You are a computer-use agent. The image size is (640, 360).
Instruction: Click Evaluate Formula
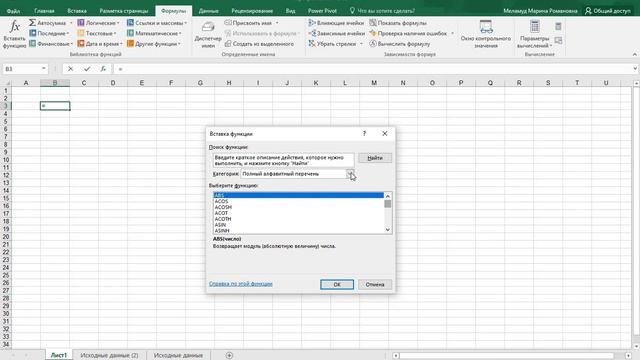pyautogui.click(x=400, y=44)
